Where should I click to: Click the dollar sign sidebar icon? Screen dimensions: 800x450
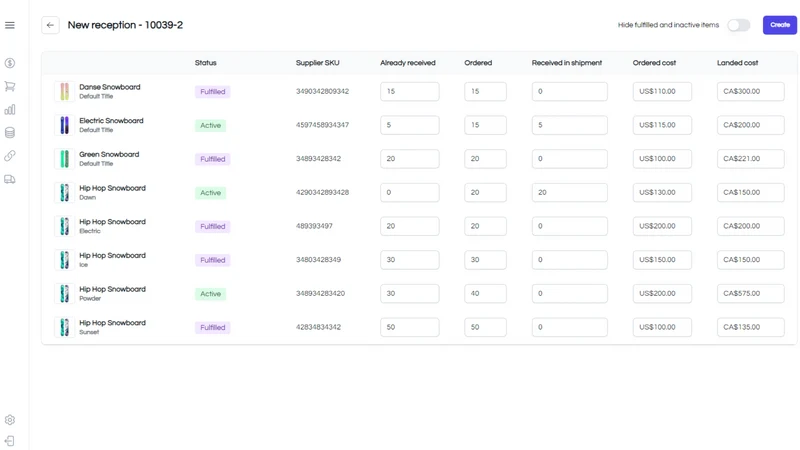[x=10, y=63]
